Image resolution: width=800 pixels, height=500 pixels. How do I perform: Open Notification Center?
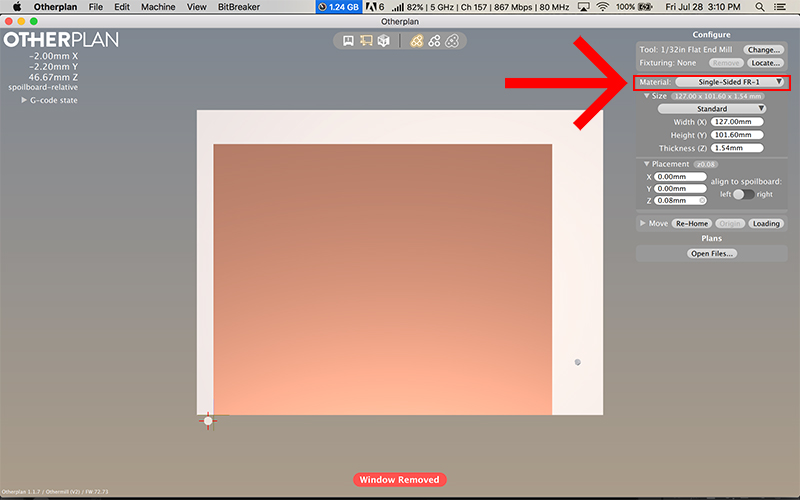(780, 7)
